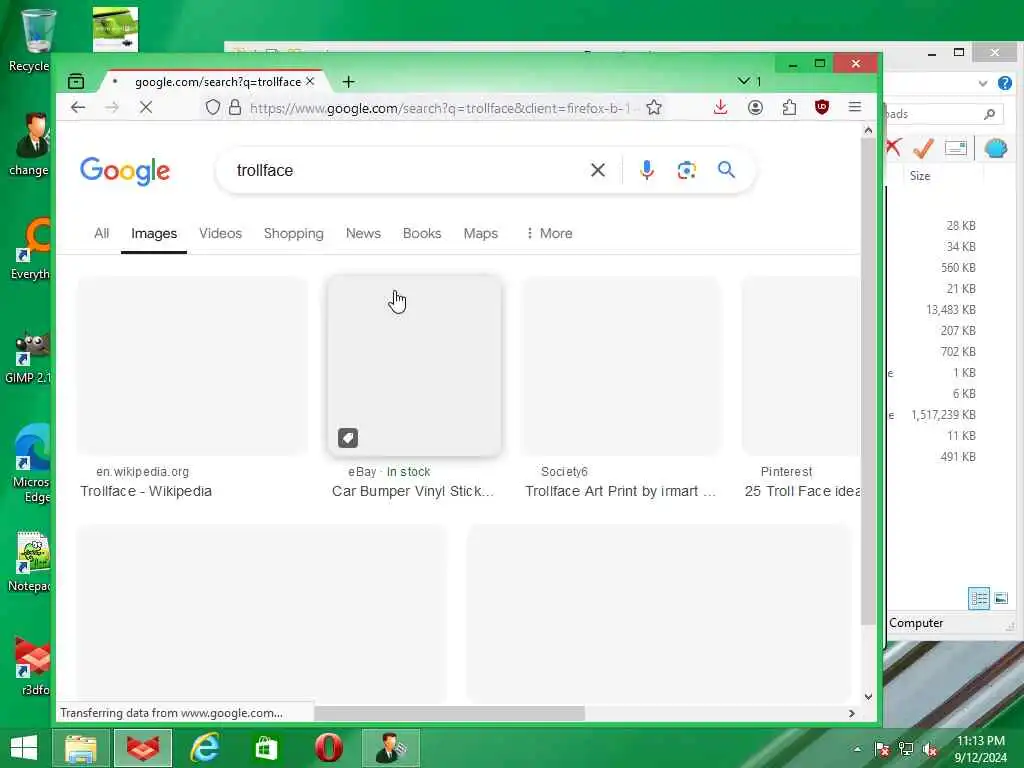Clear the trollface search text
Screen dimensions: 1024x768
point(598,170)
